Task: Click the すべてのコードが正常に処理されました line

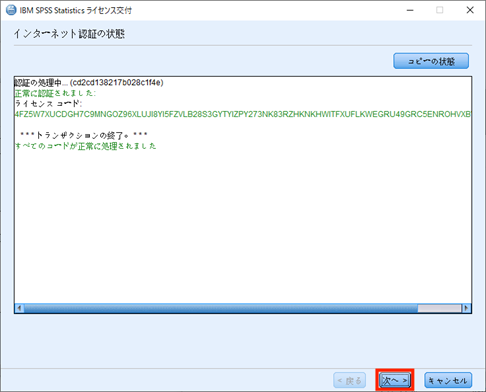Action: pyautogui.click(x=86, y=146)
